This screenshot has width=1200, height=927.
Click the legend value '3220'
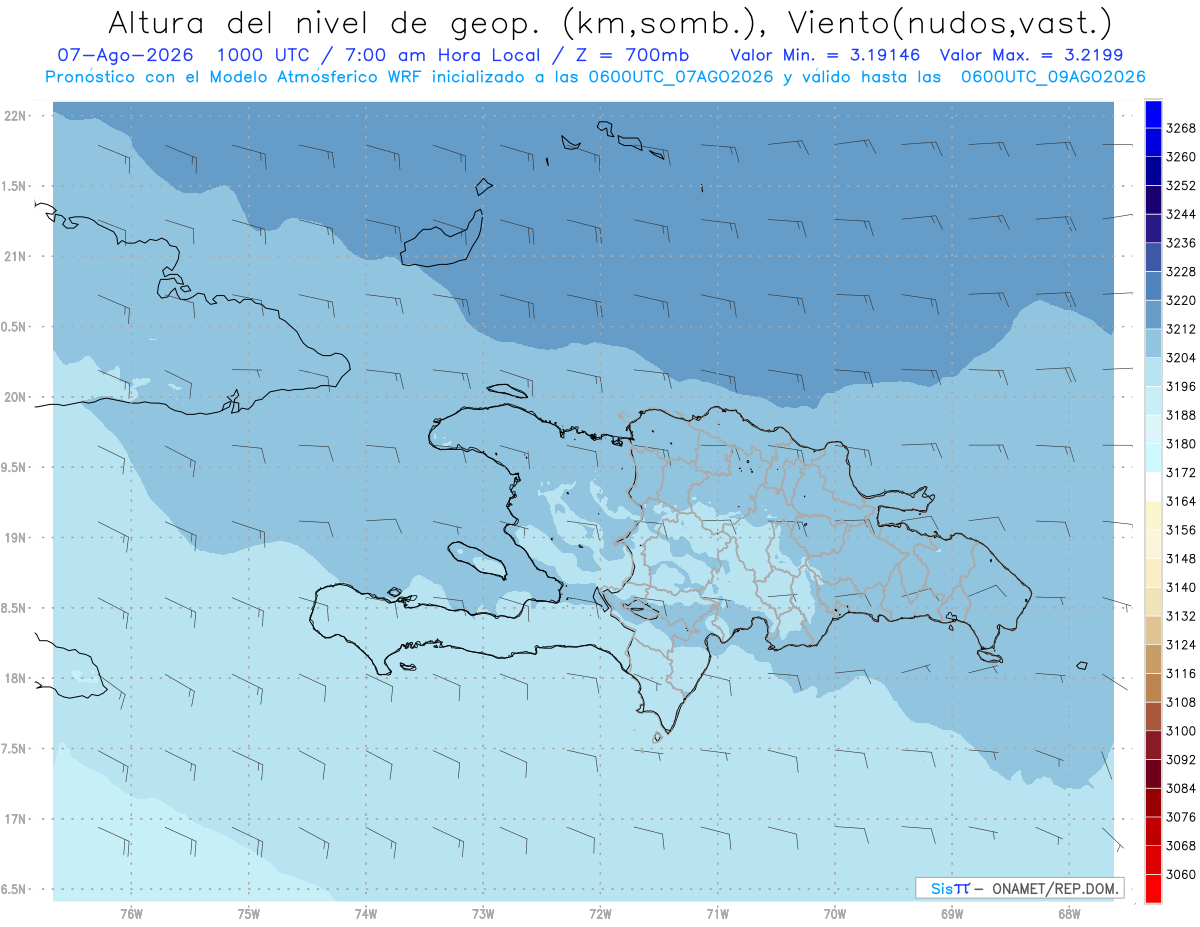coord(1181,301)
